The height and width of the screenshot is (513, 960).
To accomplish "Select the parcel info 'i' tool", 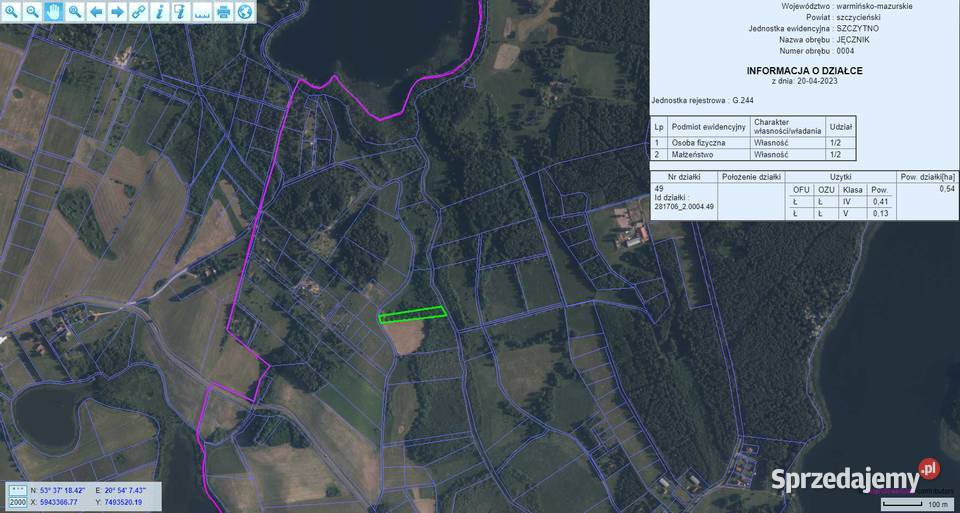I will (x=160, y=11).
